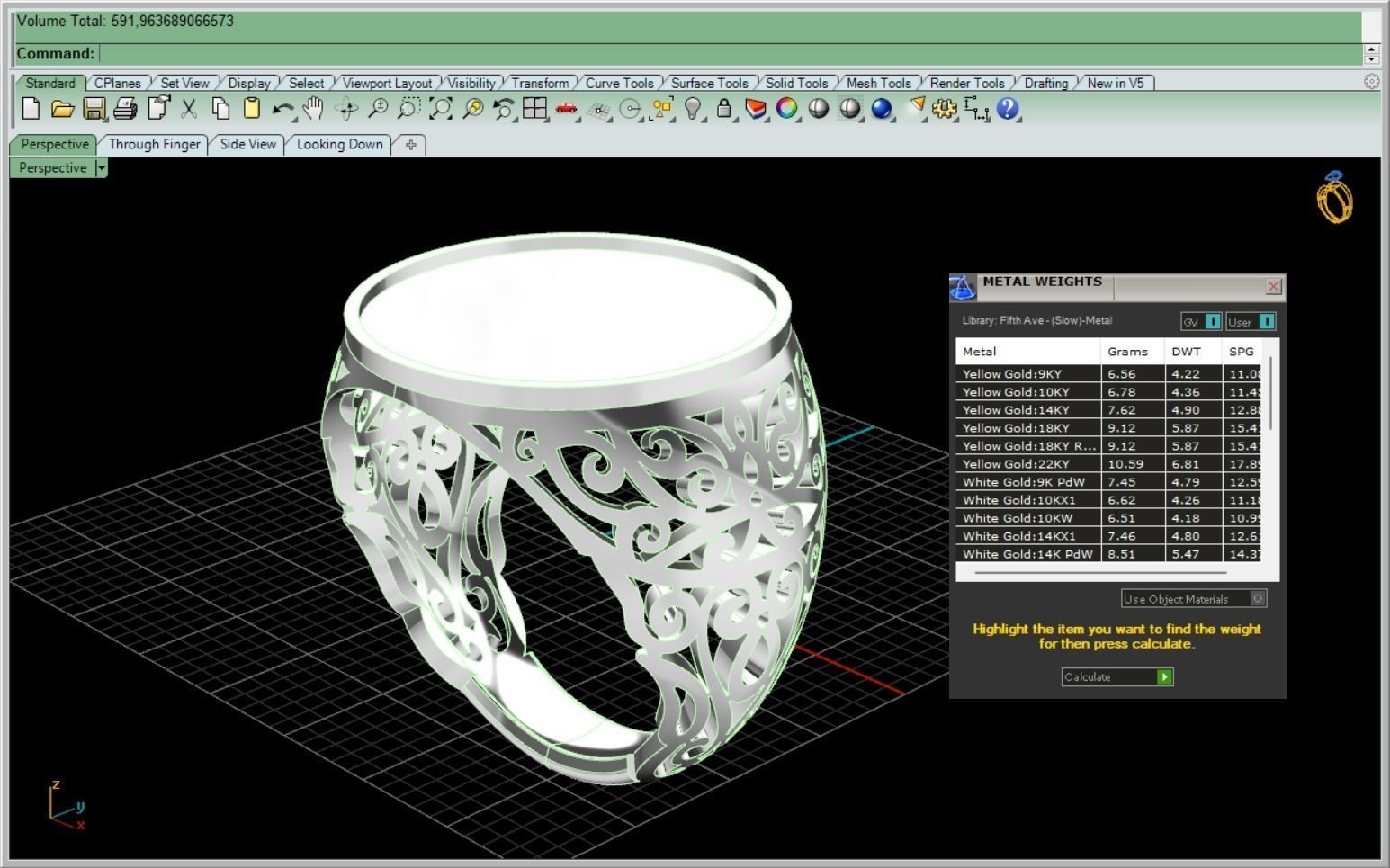Click the Select Objects icon

pyautogui.click(x=662, y=109)
